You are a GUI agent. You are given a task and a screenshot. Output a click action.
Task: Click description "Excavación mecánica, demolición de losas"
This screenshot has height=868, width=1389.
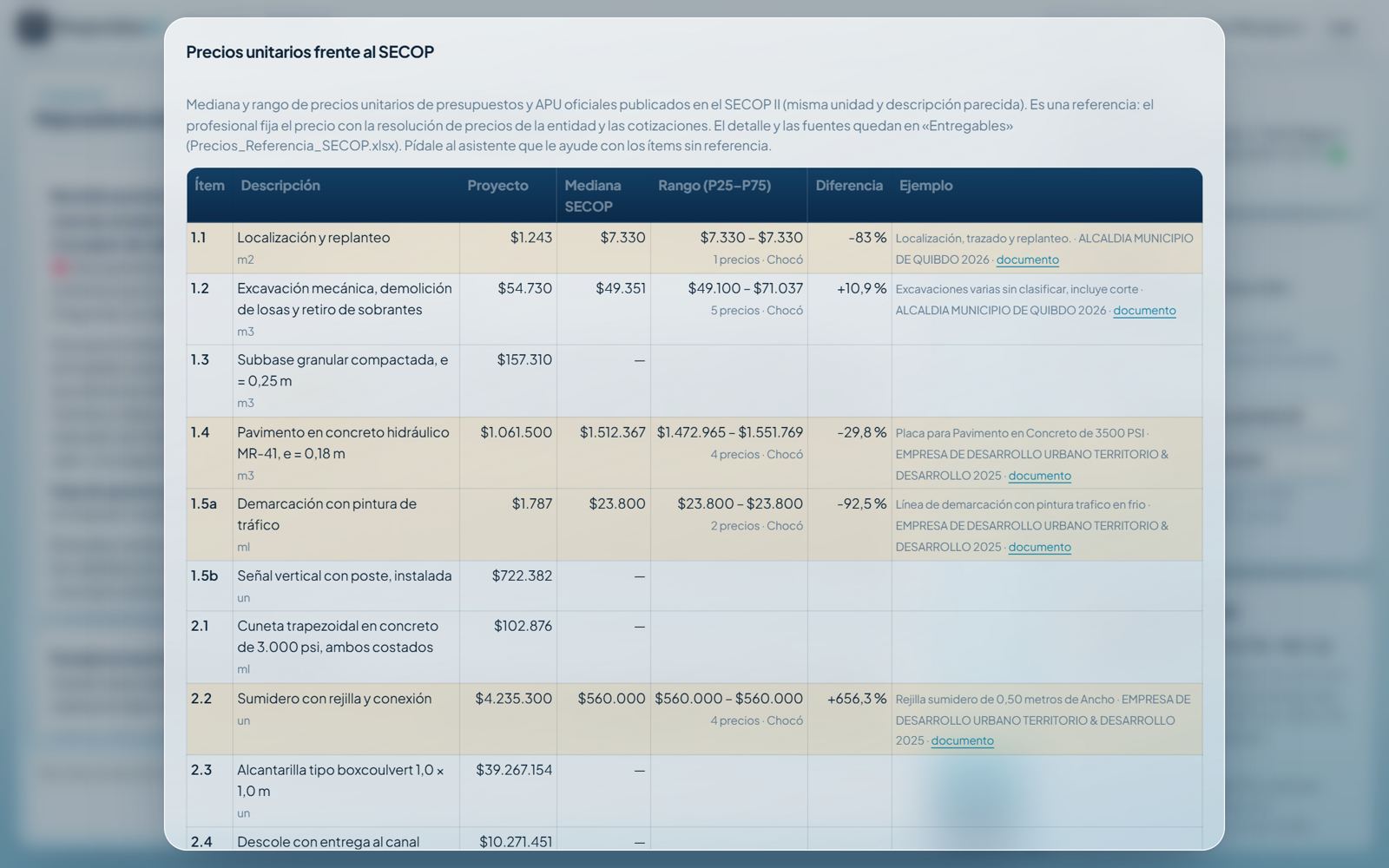345,299
